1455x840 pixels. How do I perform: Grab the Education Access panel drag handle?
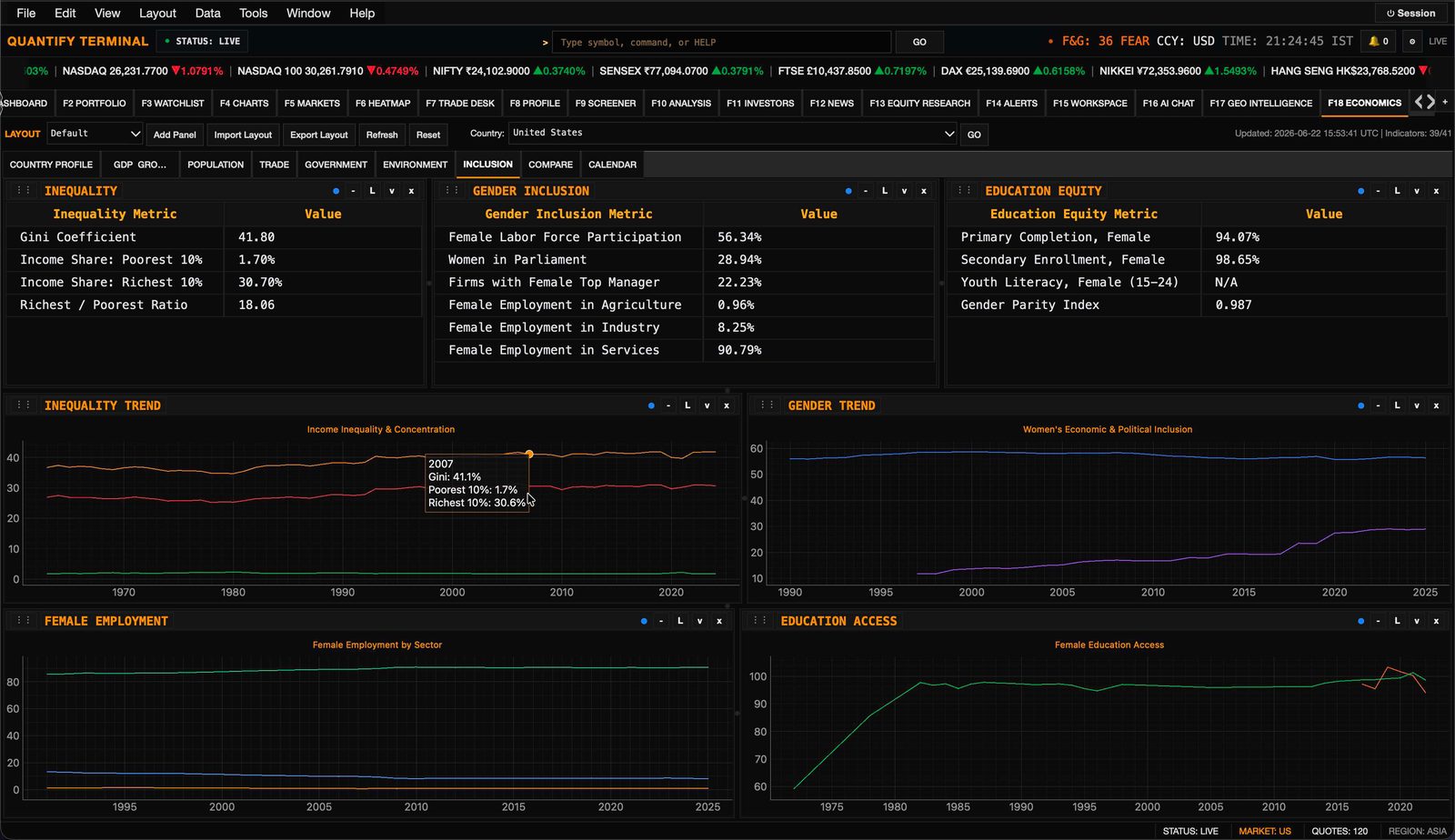[760, 621]
